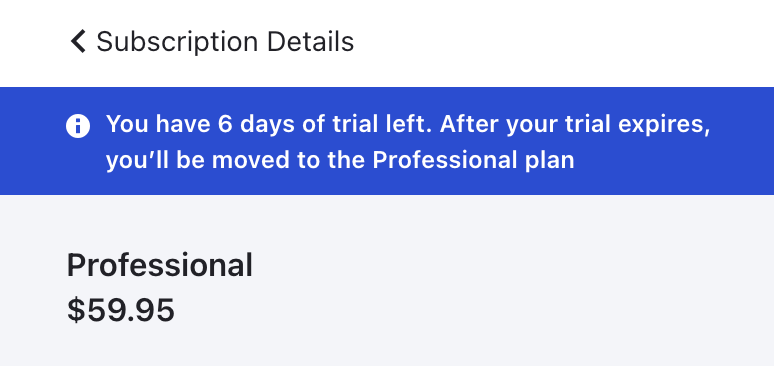The width and height of the screenshot is (774, 366).
Task: Tap the white circled "i" information symbol
Action: [x=78, y=125]
